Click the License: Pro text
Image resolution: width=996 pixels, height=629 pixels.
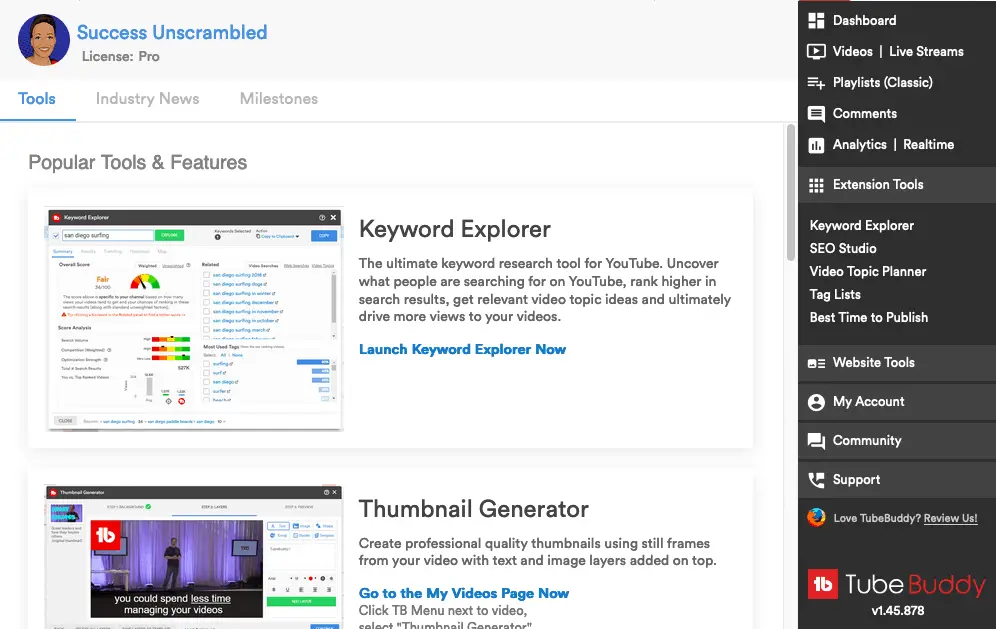tap(121, 57)
